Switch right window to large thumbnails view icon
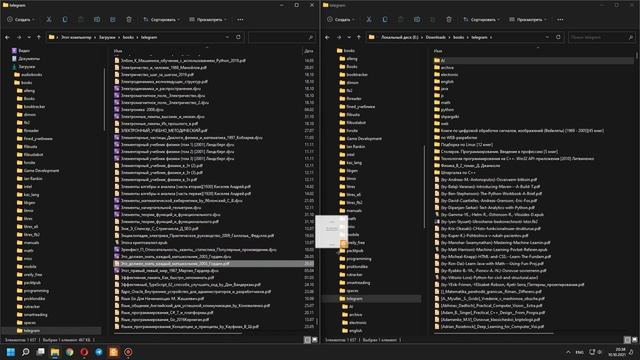 coord(635,340)
